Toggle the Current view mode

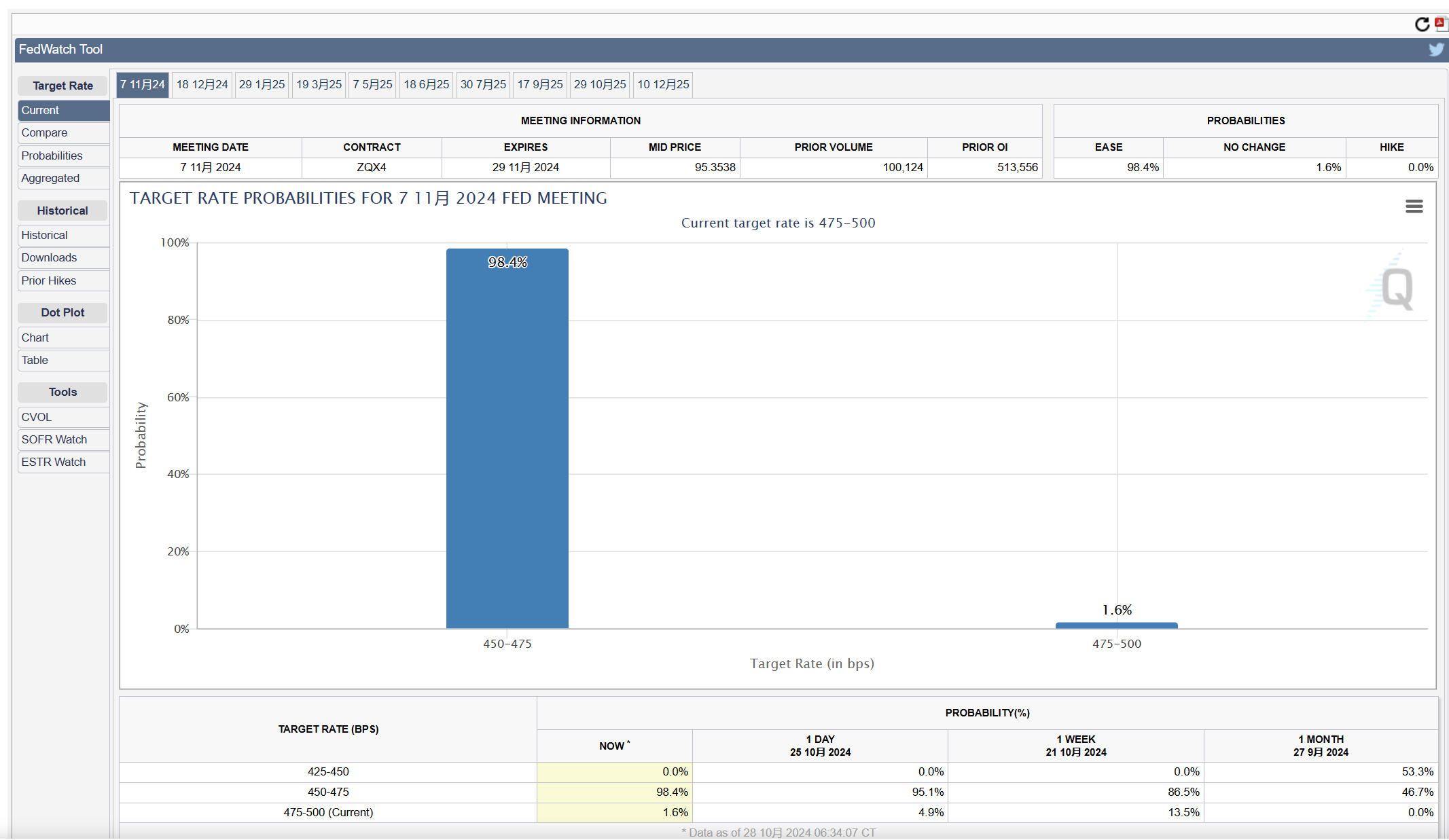pos(62,110)
